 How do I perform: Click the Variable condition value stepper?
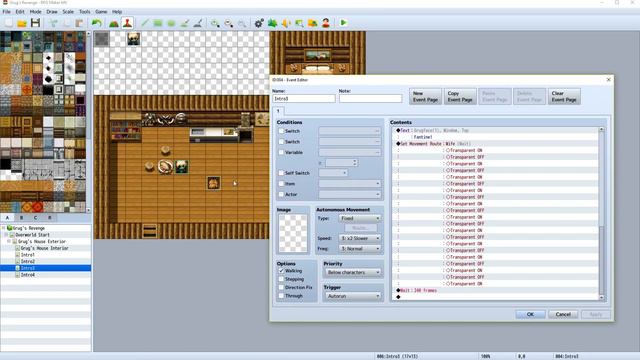click(x=355, y=162)
